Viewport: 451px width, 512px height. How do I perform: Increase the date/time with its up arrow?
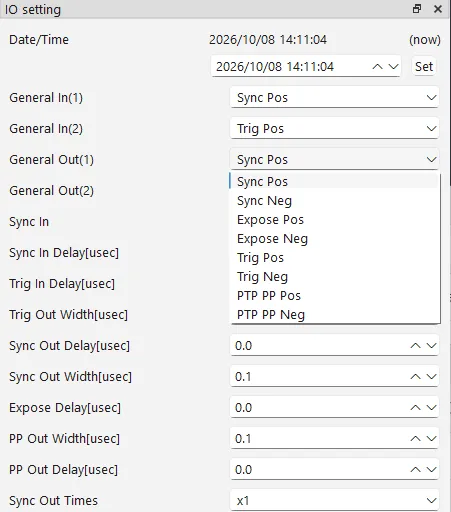(377, 66)
